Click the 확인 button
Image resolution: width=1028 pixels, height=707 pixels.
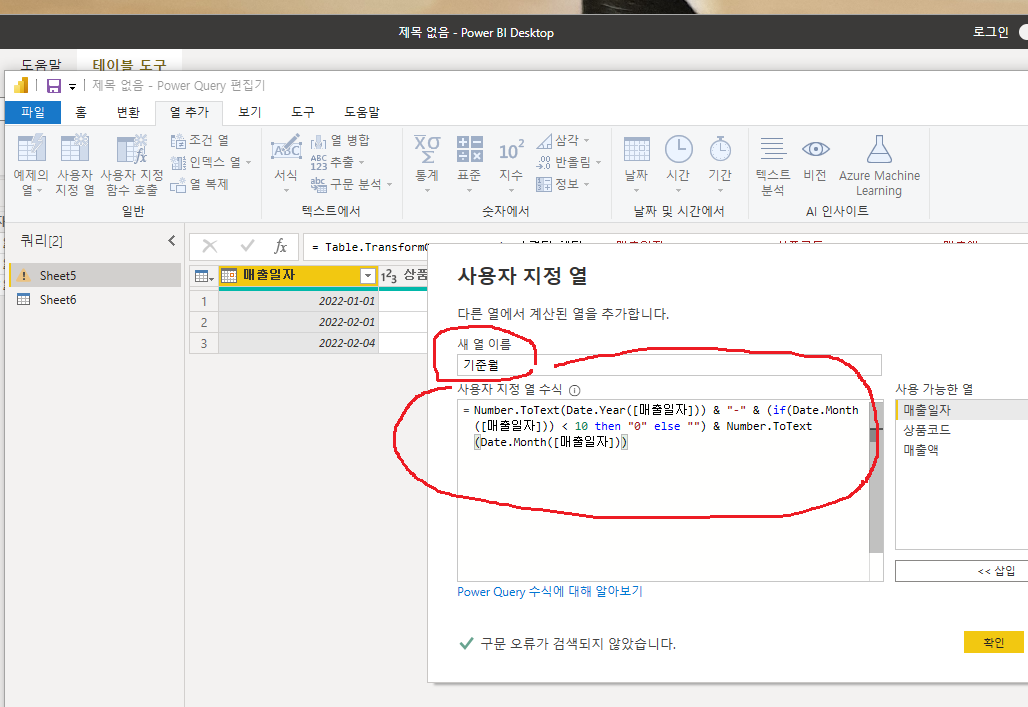(x=993, y=642)
